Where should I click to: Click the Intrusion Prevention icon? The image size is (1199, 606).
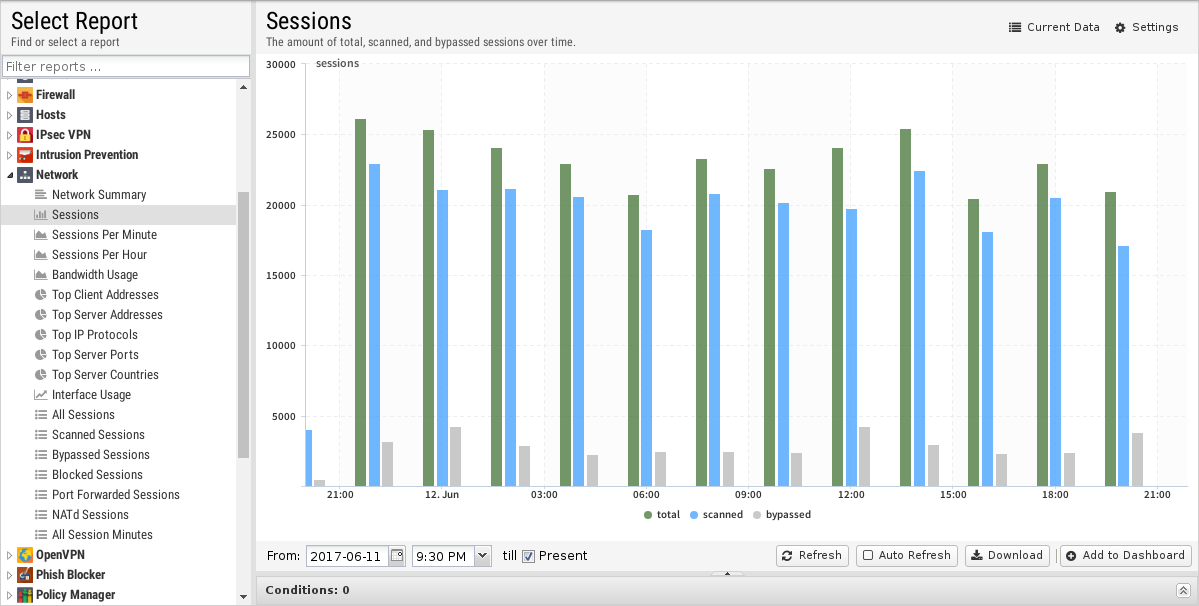24,154
